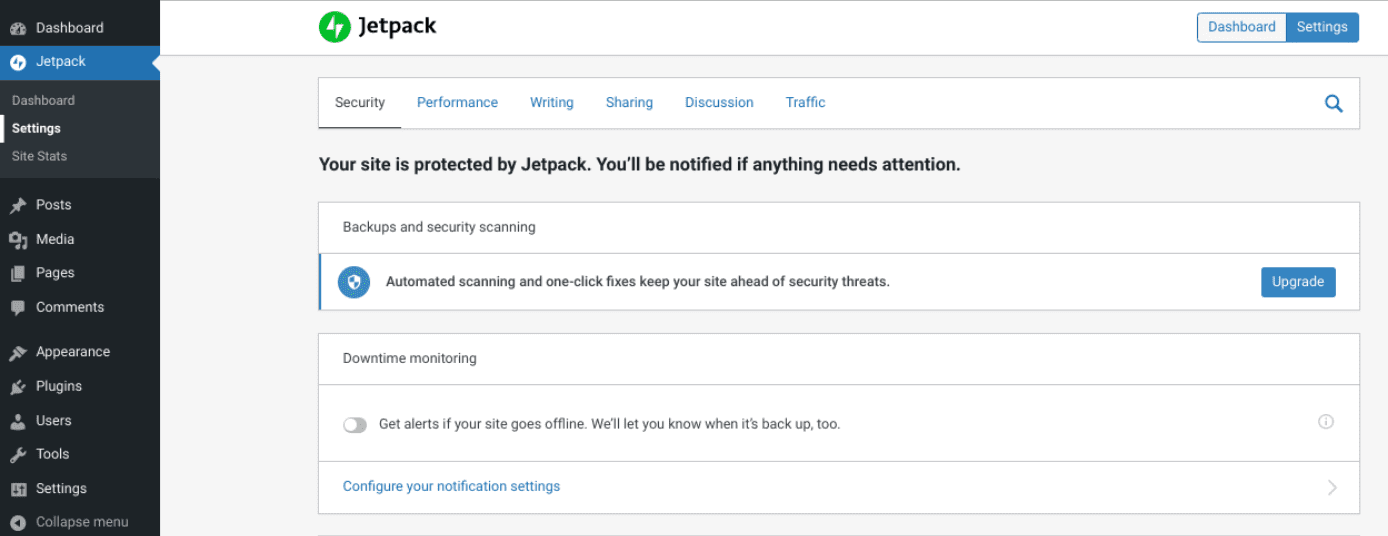Open the Appearance menu label
This screenshot has width=1388, height=536.
point(73,352)
